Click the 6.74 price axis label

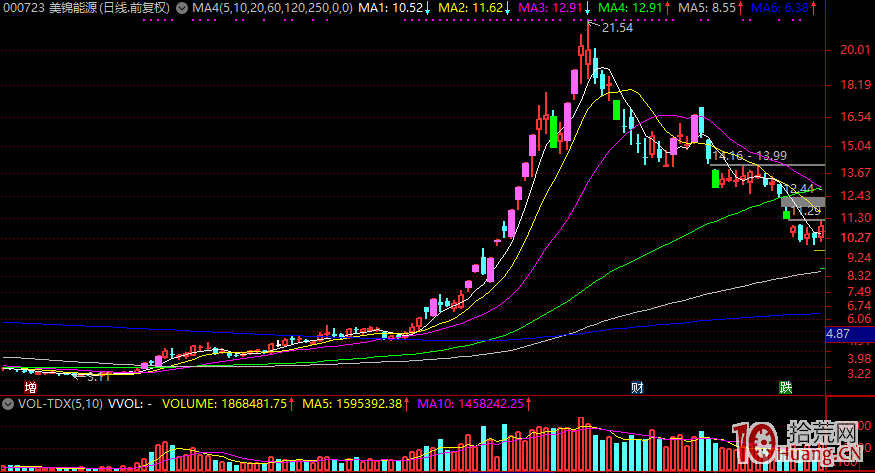click(859, 306)
